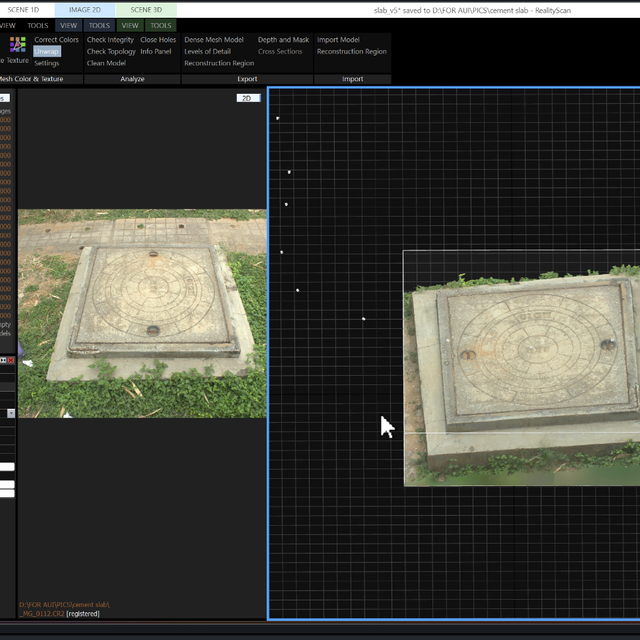Image resolution: width=640 pixels, height=640 pixels.
Task: Run Check Topology
Action: (111, 51)
